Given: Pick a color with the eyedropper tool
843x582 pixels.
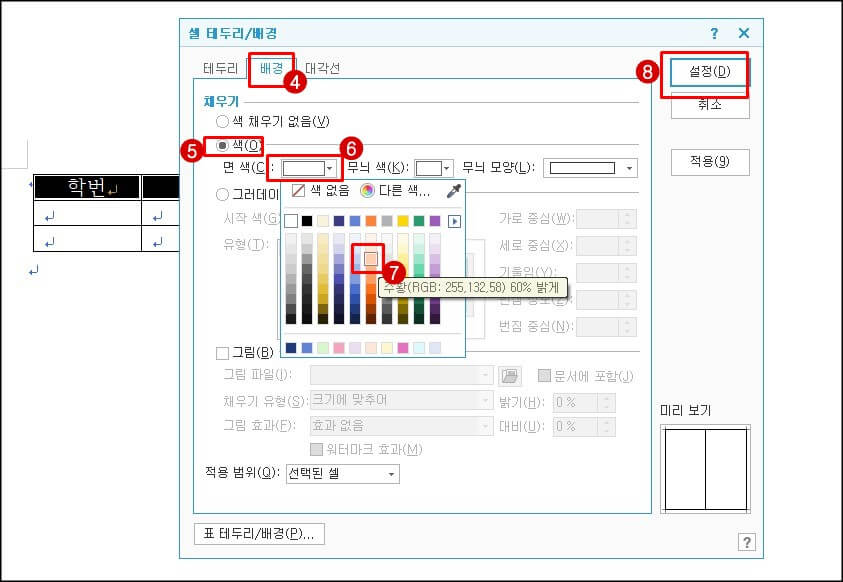Looking at the screenshot, I should (x=453, y=194).
